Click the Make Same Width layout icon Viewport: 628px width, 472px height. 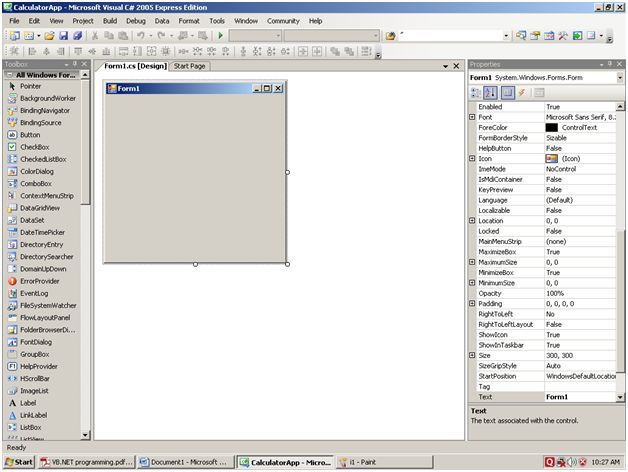(124, 51)
